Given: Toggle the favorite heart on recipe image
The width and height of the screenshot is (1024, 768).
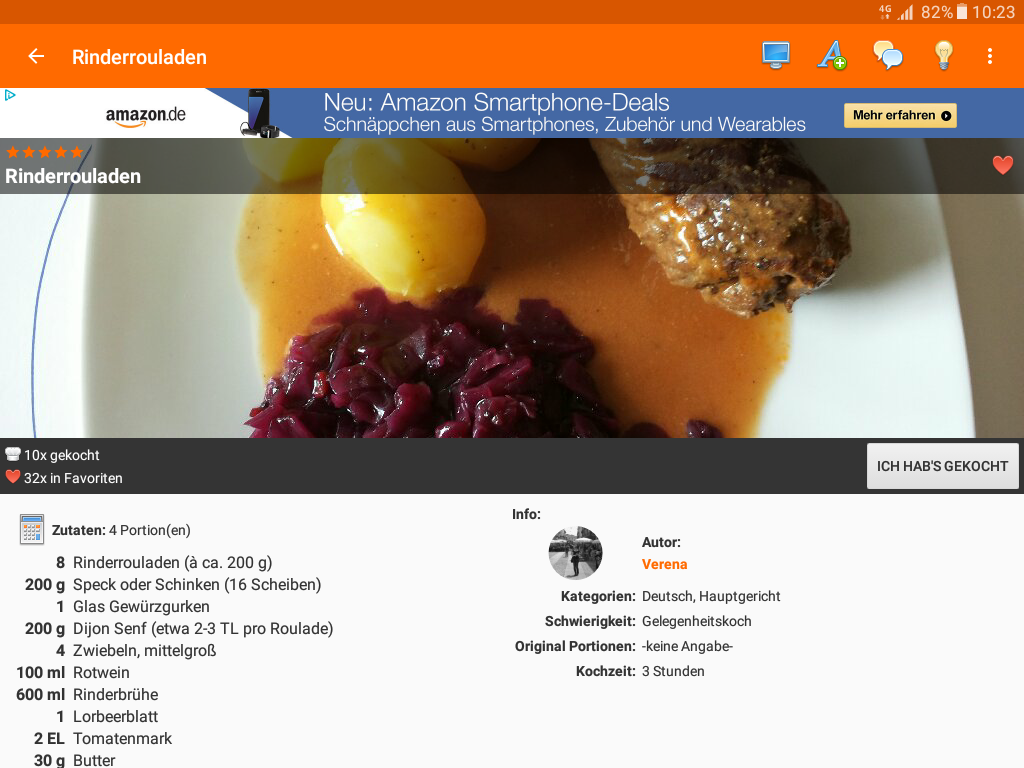Looking at the screenshot, I should tap(1002, 165).
